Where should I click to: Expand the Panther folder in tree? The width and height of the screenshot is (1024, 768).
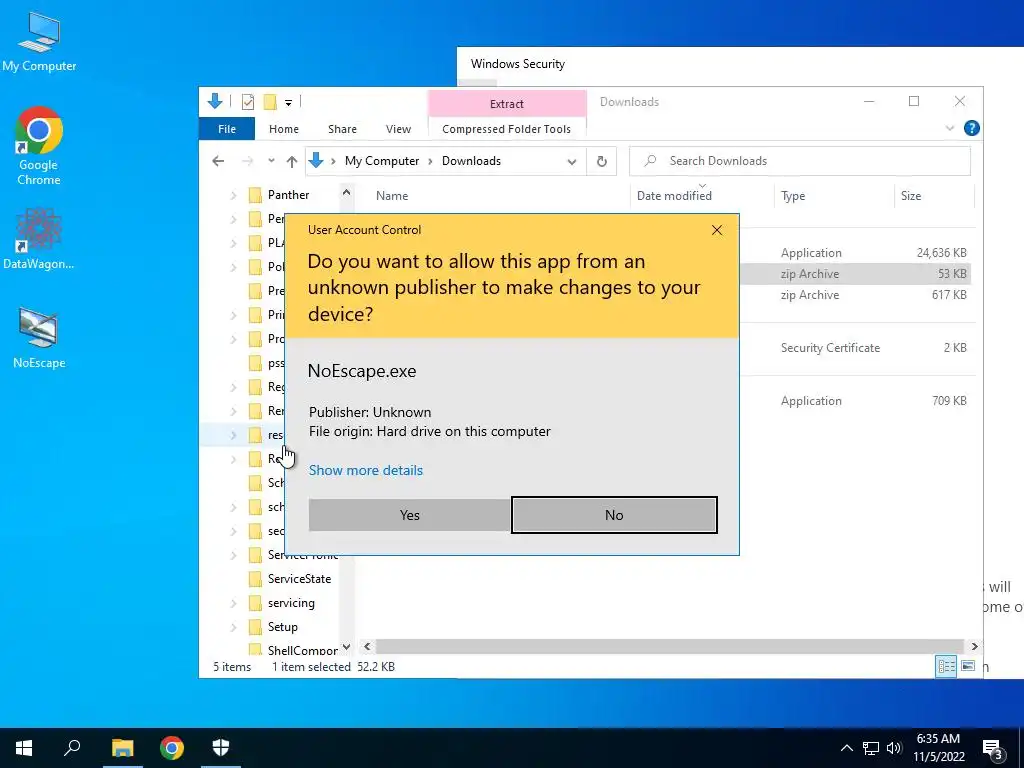coord(233,195)
